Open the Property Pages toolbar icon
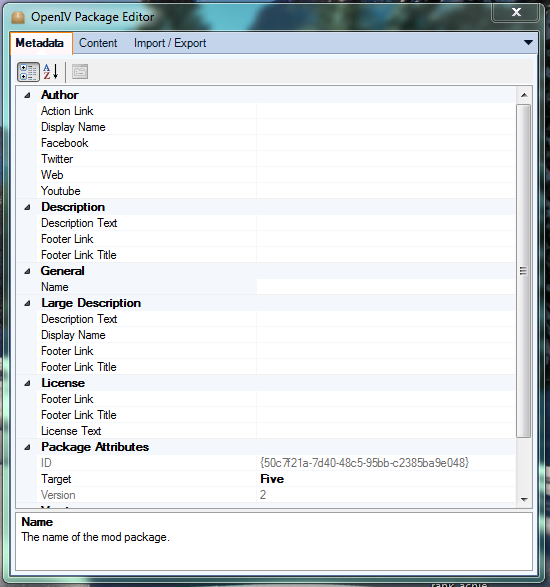550x587 pixels. (80, 72)
